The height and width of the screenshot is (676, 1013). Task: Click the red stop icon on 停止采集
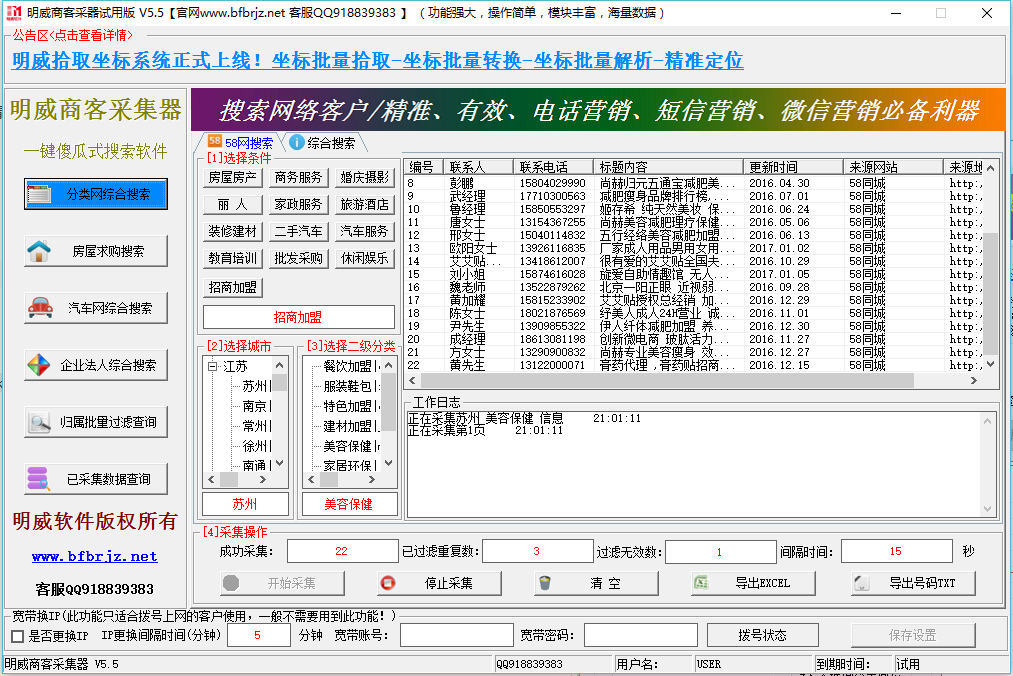pyautogui.click(x=388, y=583)
